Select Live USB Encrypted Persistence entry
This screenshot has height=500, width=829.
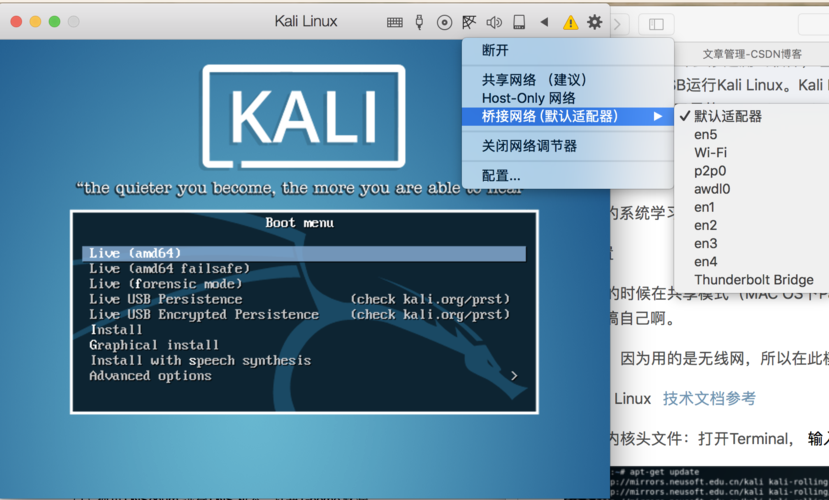pyautogui.click(x=204, y=314)
